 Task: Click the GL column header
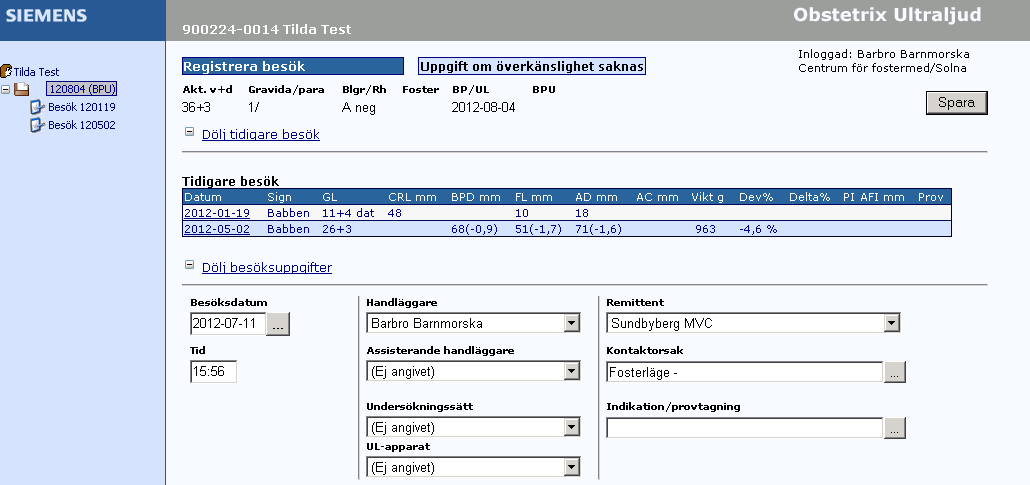pyautogui.click(x=330, y=197)
